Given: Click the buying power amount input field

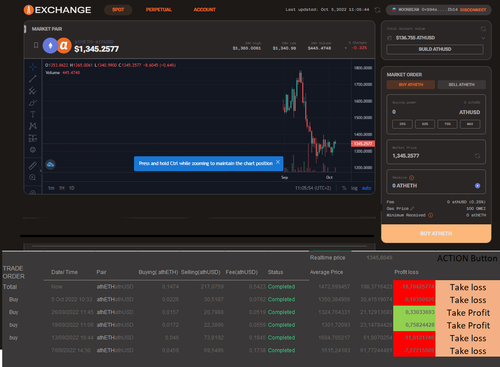Looking at the screenshot, I should pos(423,112).
